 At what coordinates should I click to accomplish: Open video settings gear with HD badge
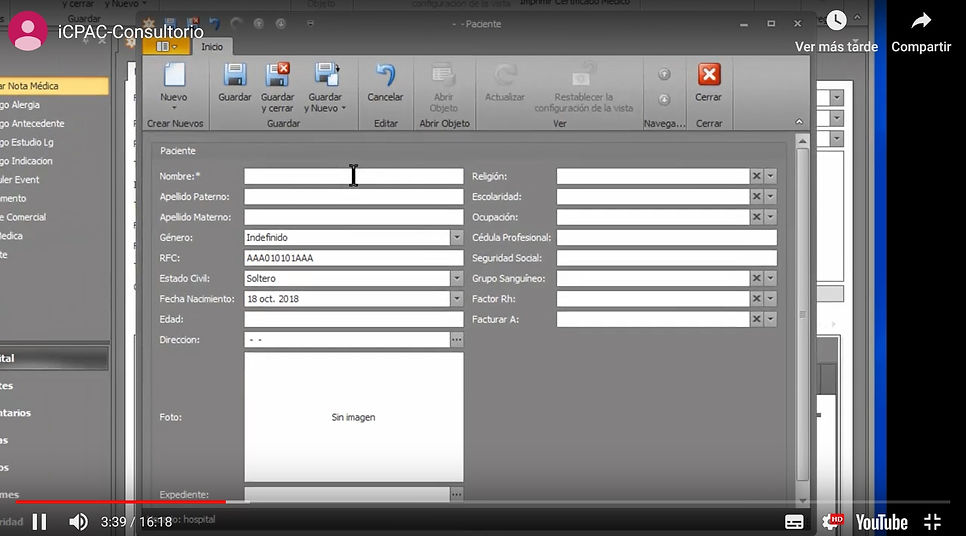point(831,521)
